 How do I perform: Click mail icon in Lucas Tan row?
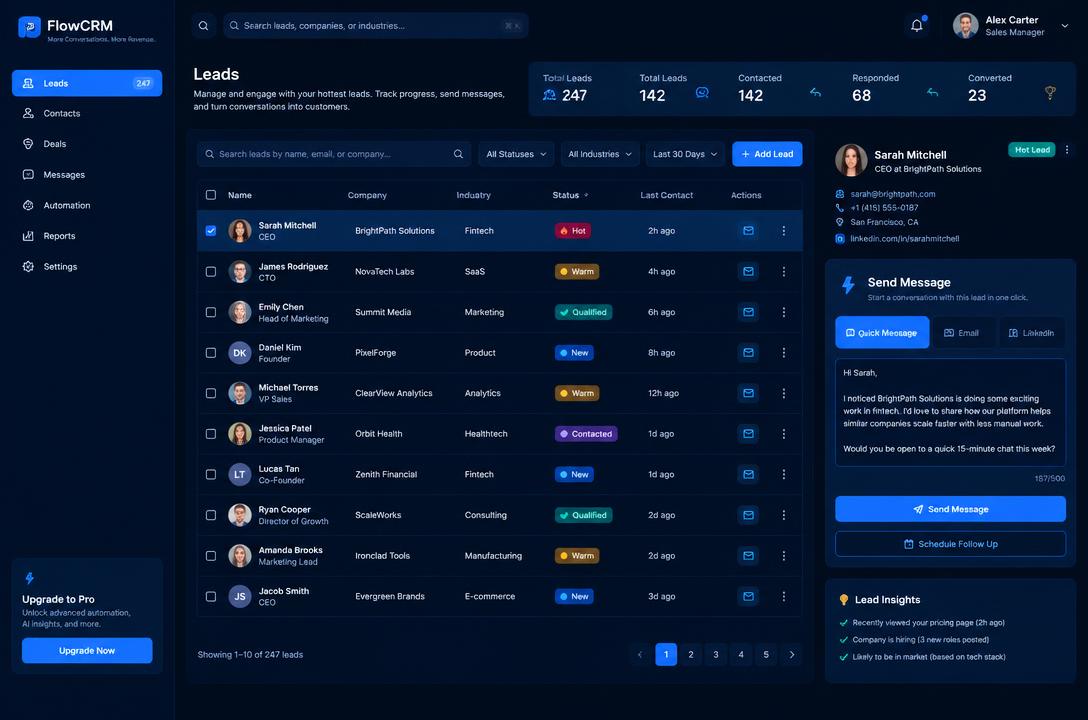(x=748, y=474)
